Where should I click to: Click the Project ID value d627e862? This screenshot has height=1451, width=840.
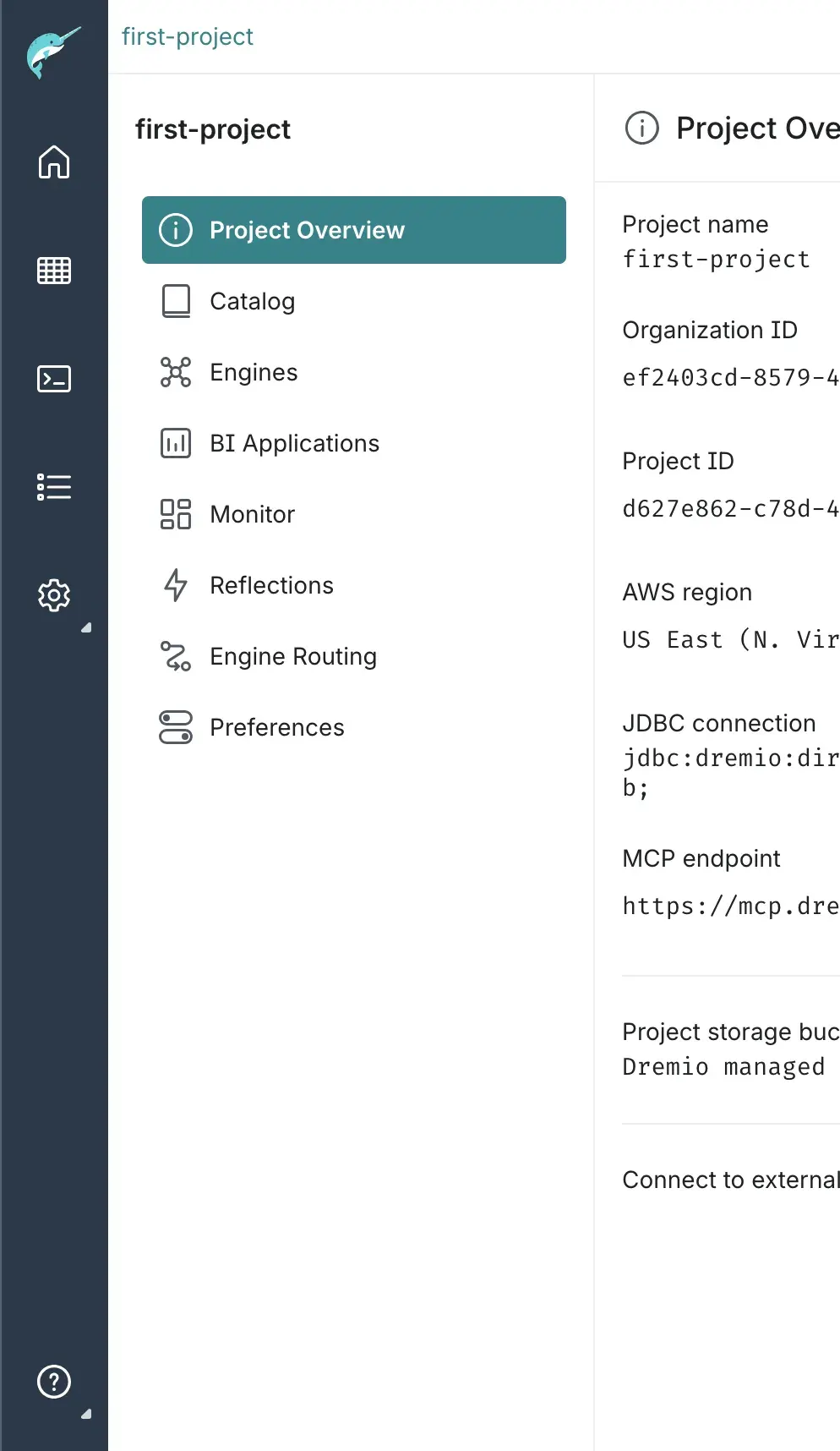(x=731, y=509)
